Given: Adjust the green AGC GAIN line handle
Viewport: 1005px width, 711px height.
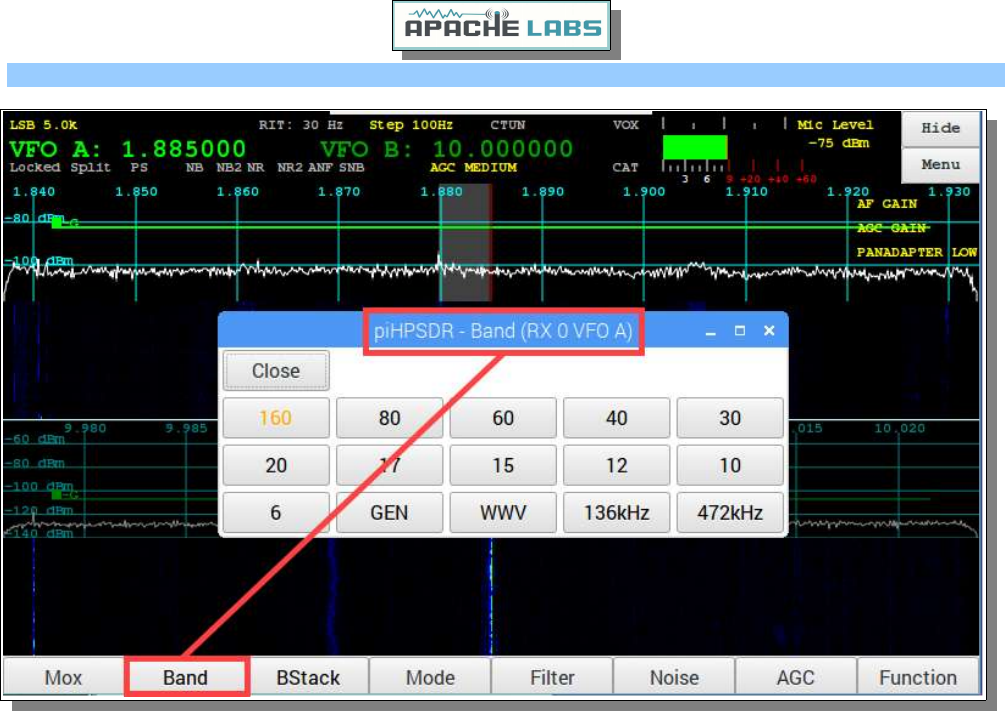Looking at the screenshot, I should click(56, 222).
